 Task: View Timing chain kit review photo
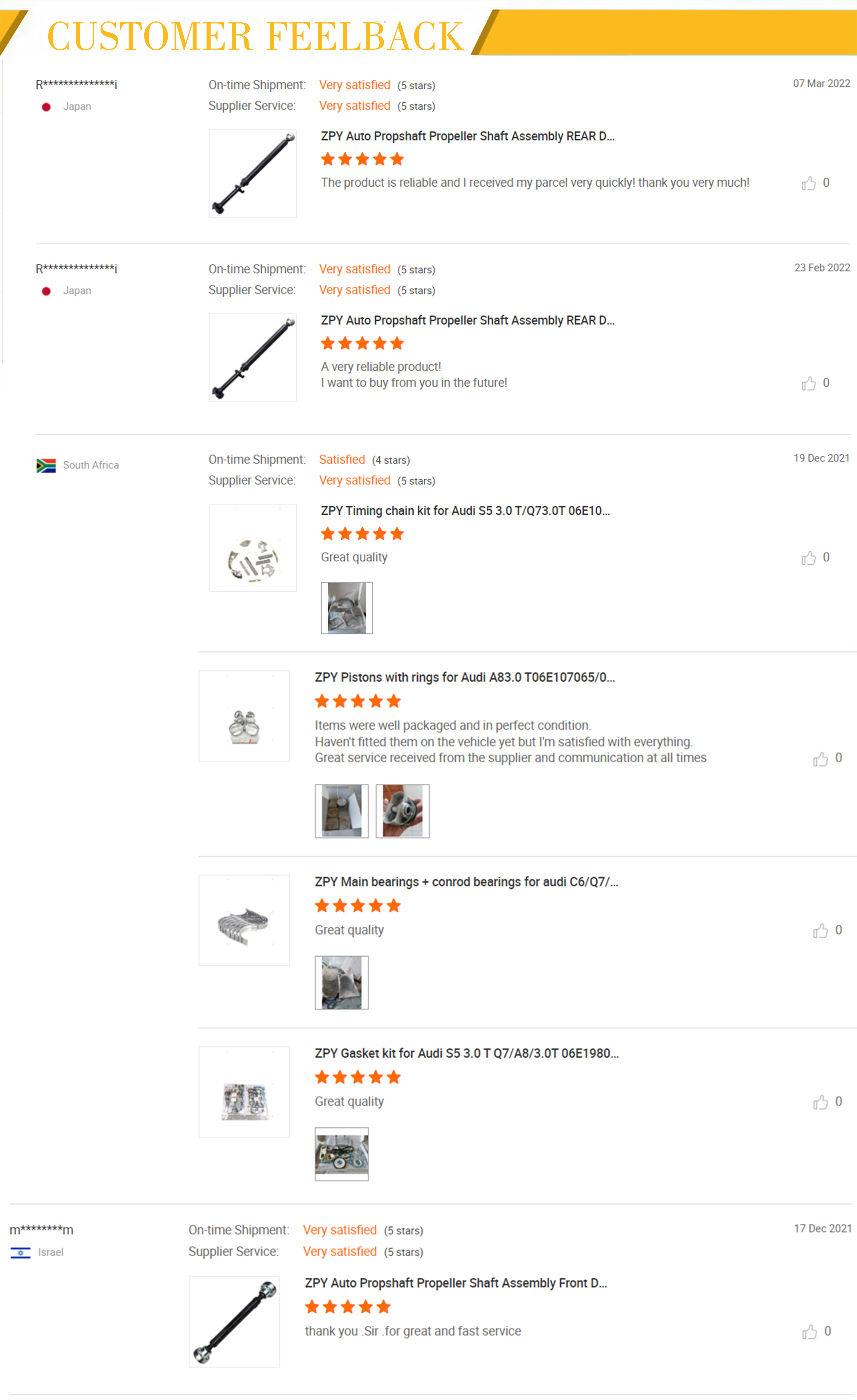[x=347, y=608]
